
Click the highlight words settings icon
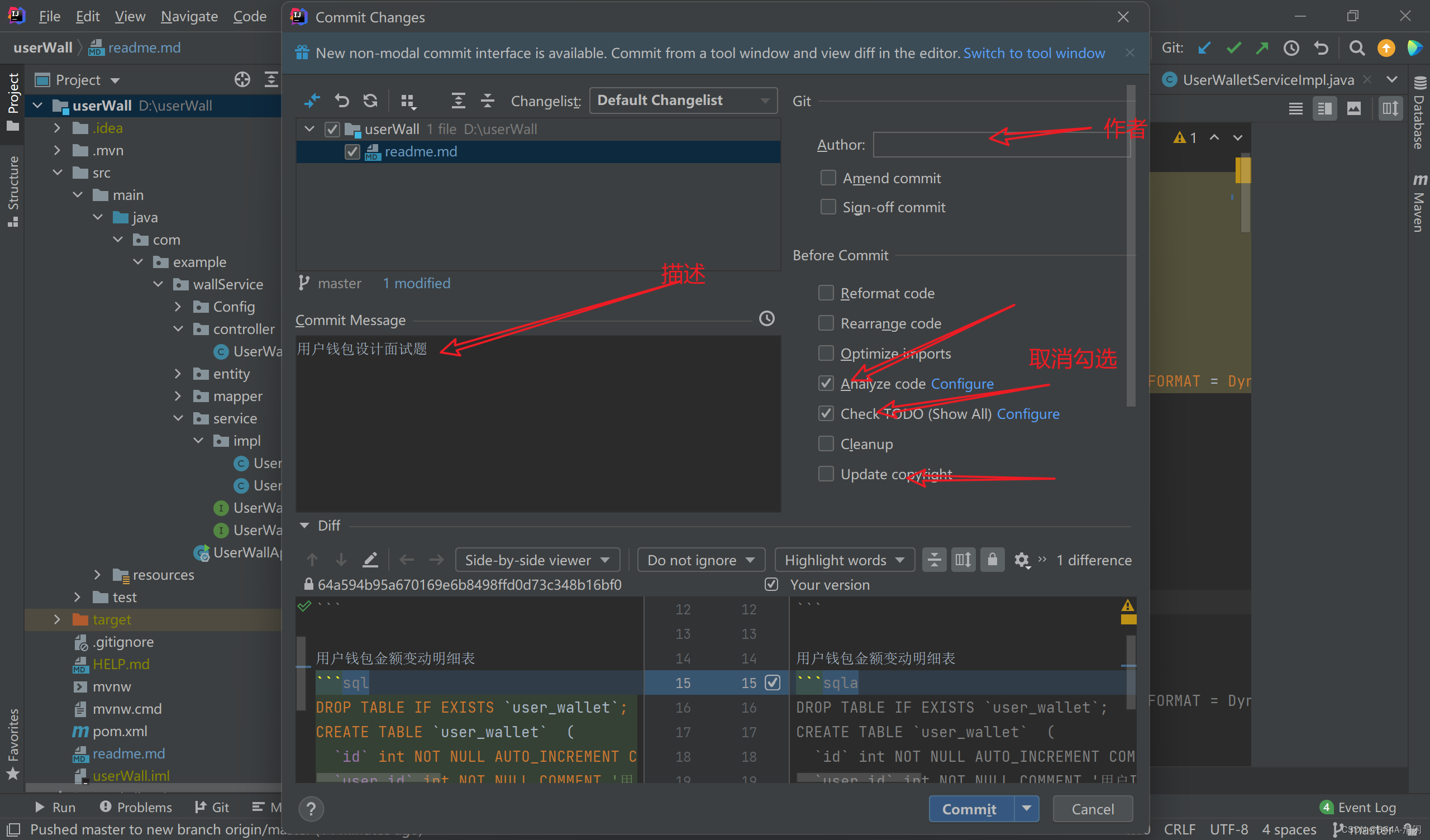pos(1023,559)
